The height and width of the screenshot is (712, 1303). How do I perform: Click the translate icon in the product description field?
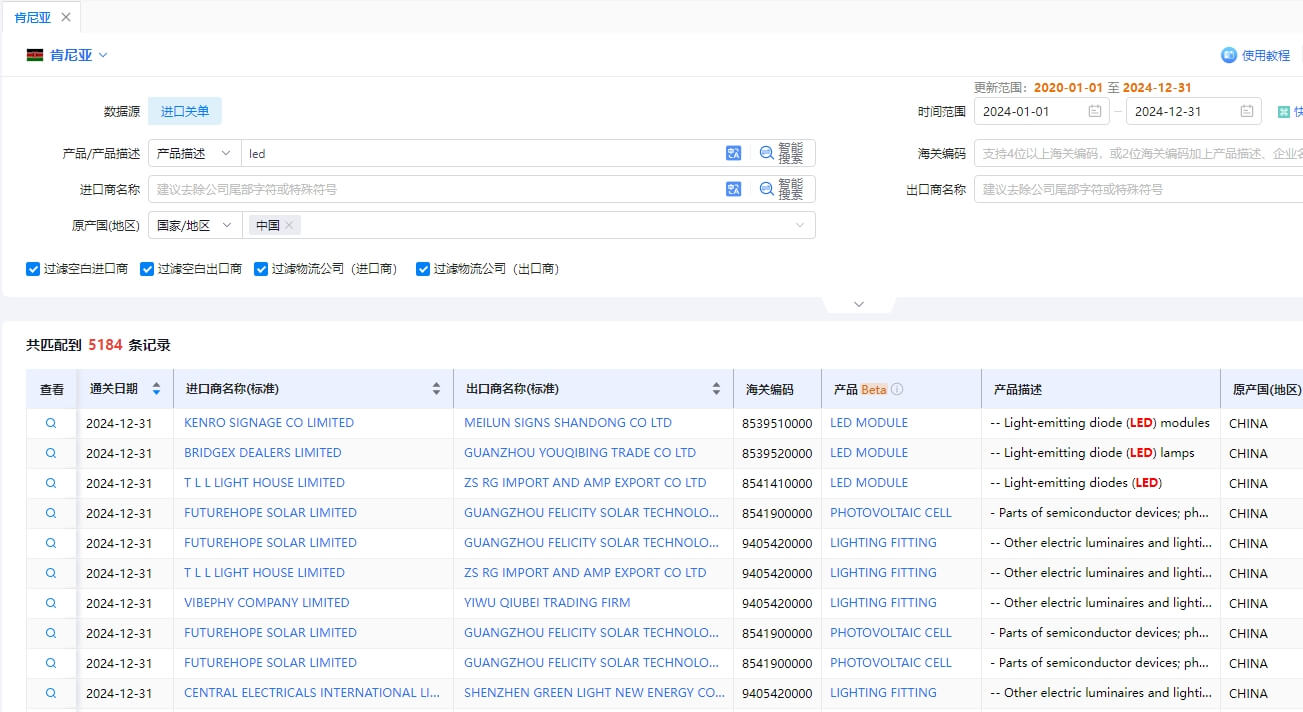734,153
